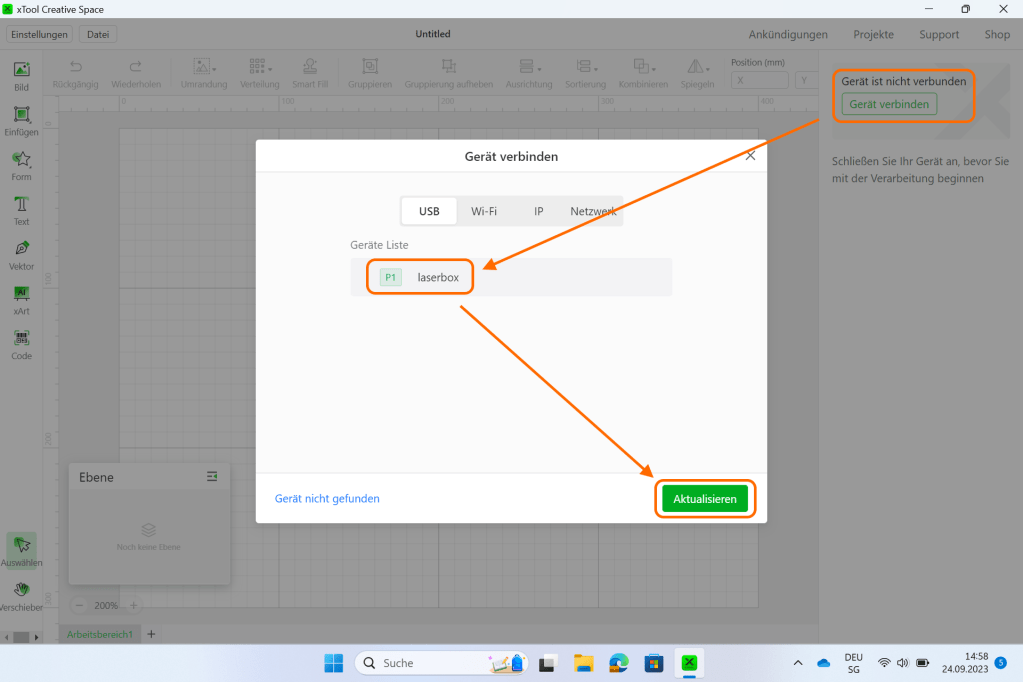Switch to the Wi-Fi tab
Screen dimensions: 1023x682
tap(484, 211)
